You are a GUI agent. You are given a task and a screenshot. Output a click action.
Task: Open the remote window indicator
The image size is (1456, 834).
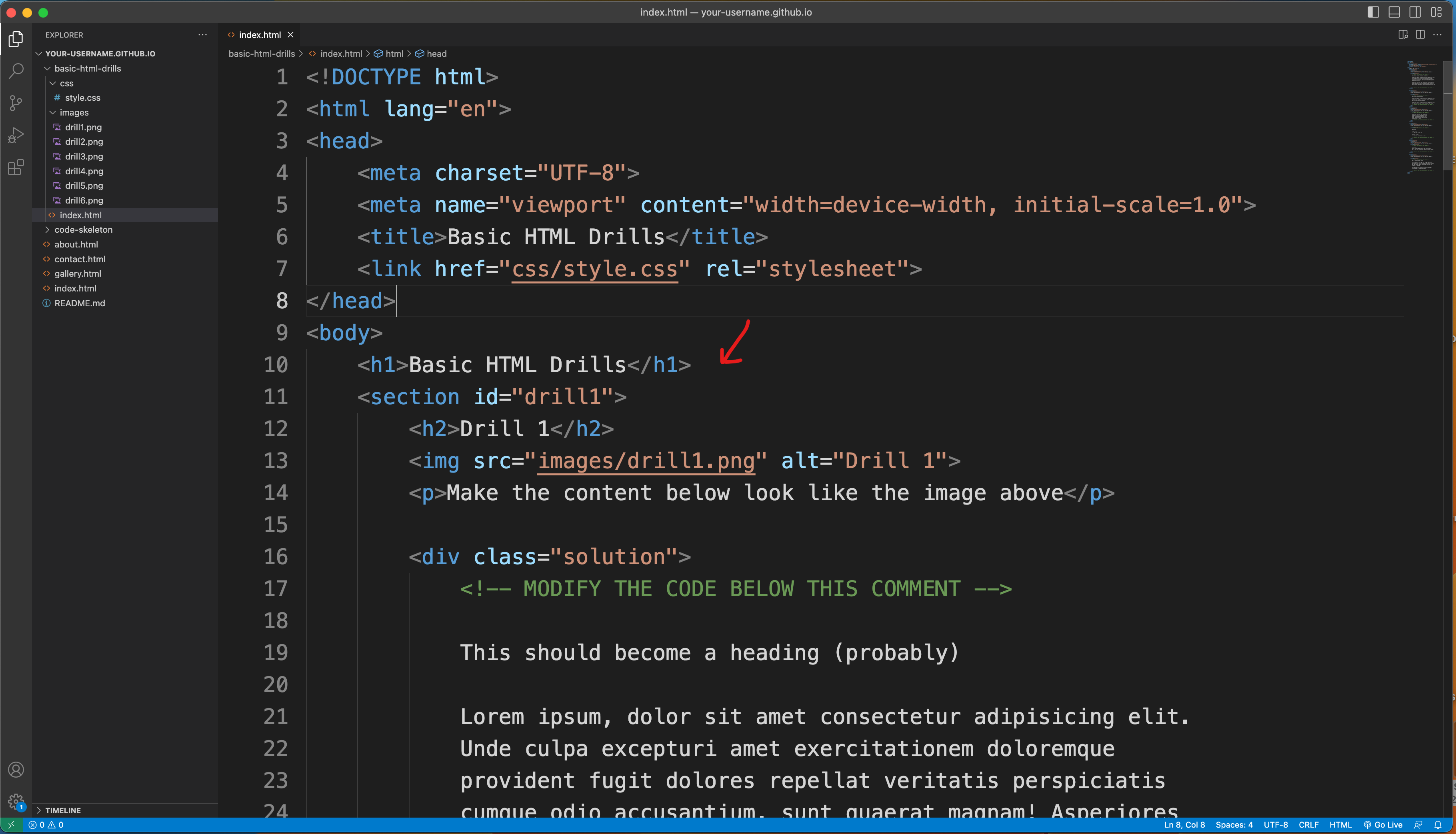11,825
